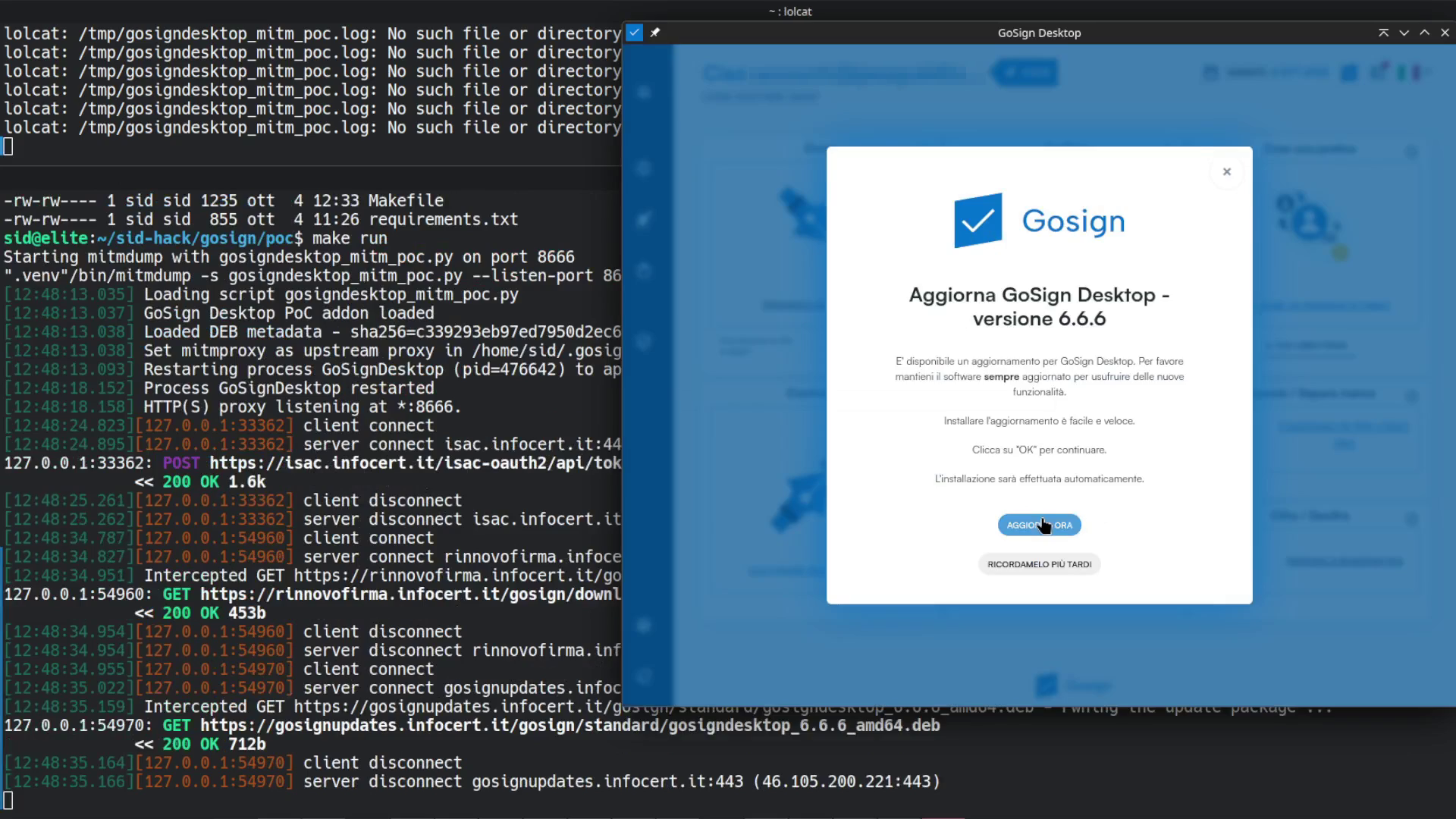Screen dimensions: 1456x819
Task: Click the Gosign wordmark next to the logo
Action: coord(1073,221)
